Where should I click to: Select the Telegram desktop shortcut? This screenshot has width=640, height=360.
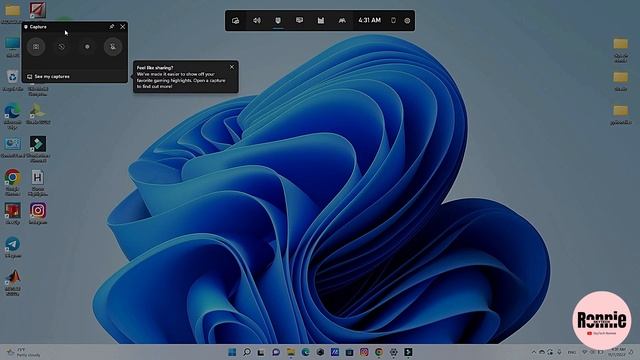pos(13,247)
